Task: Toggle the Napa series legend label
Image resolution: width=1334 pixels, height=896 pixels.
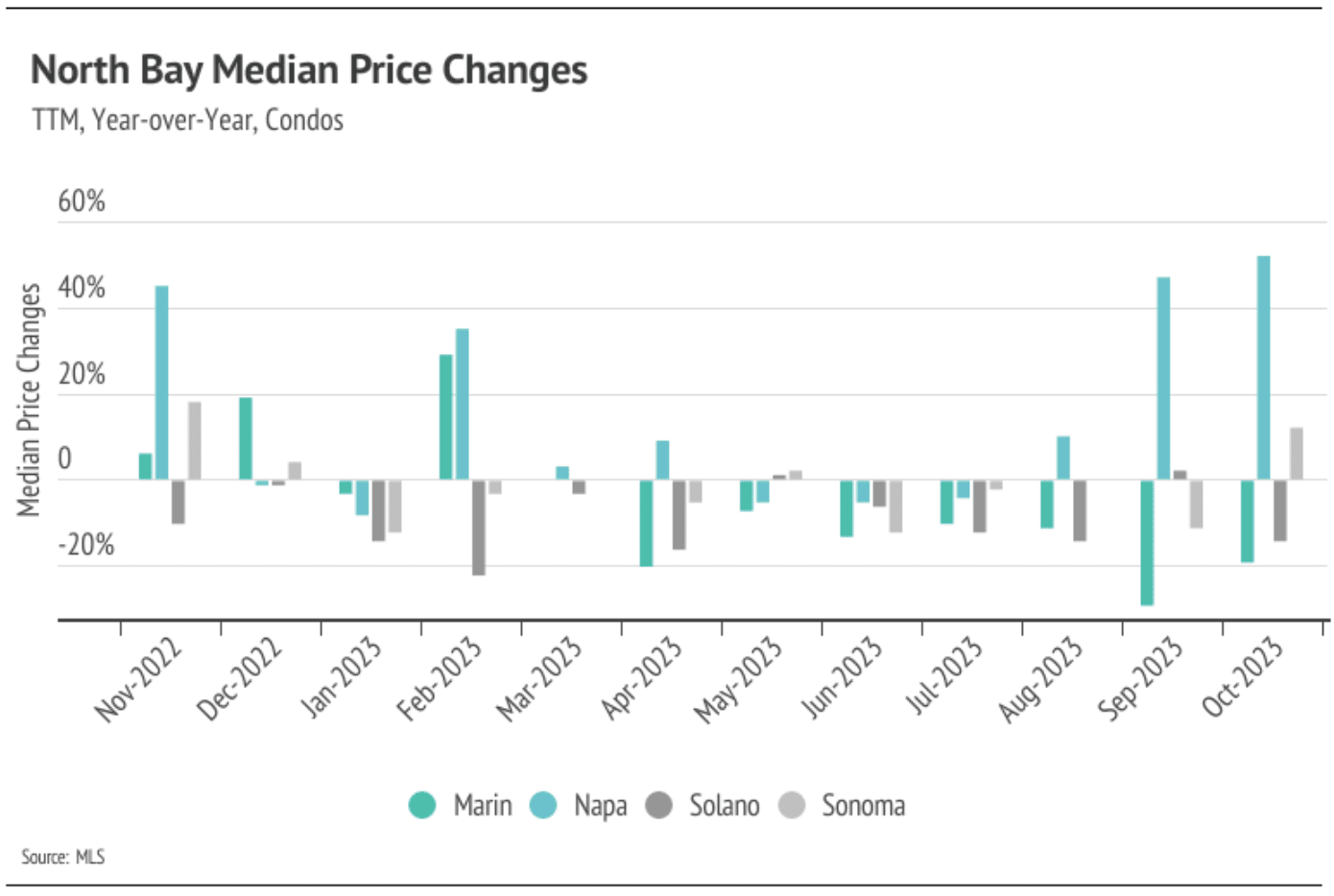Action: pos(600,805)
